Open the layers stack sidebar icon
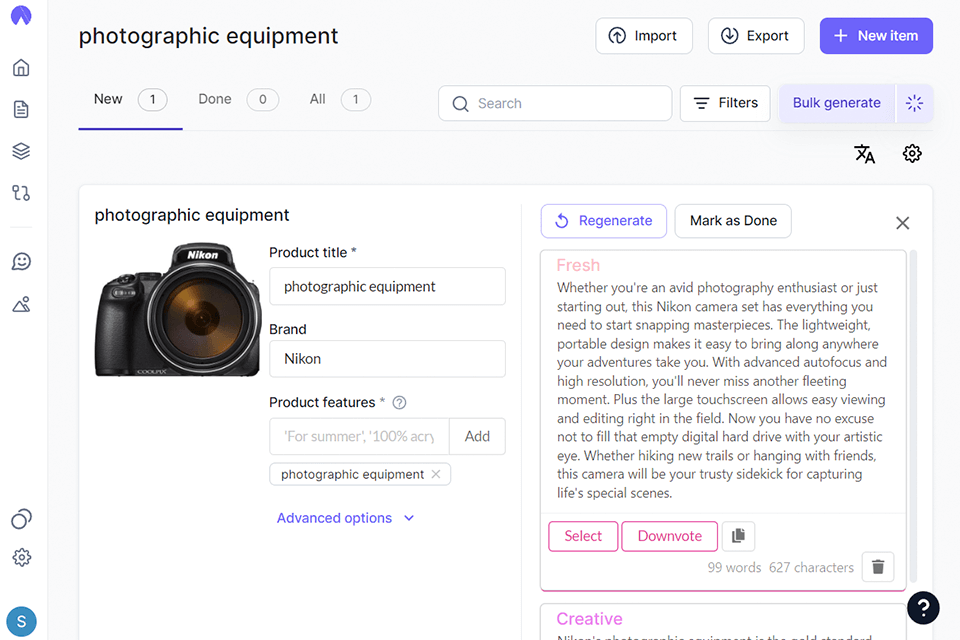960x640 pixels. coord(21,151)
